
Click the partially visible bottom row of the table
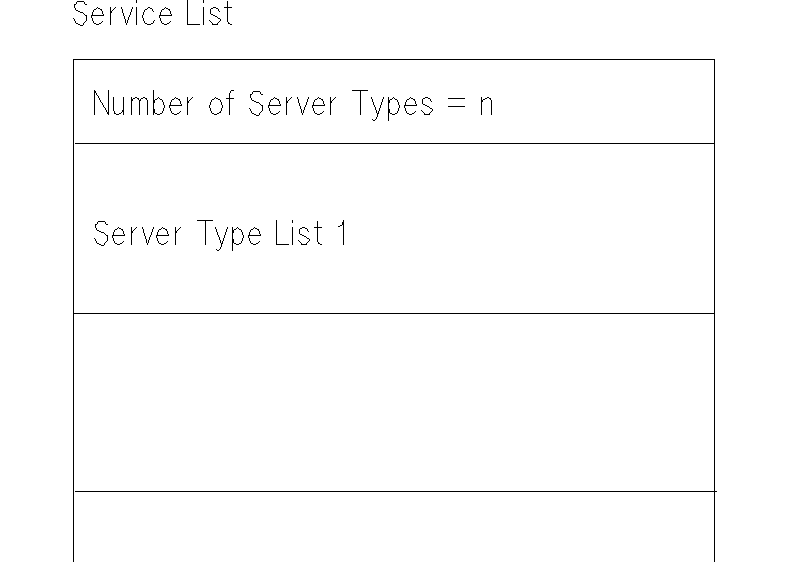(394, 527)
